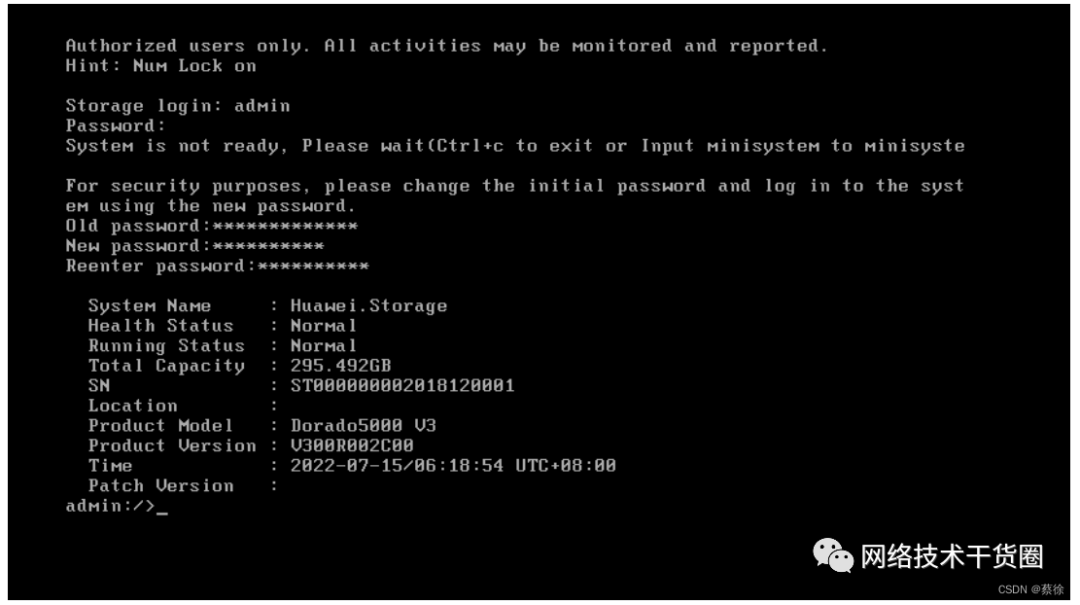Click the Authorized users only banner line

click(x=446, y=46)
